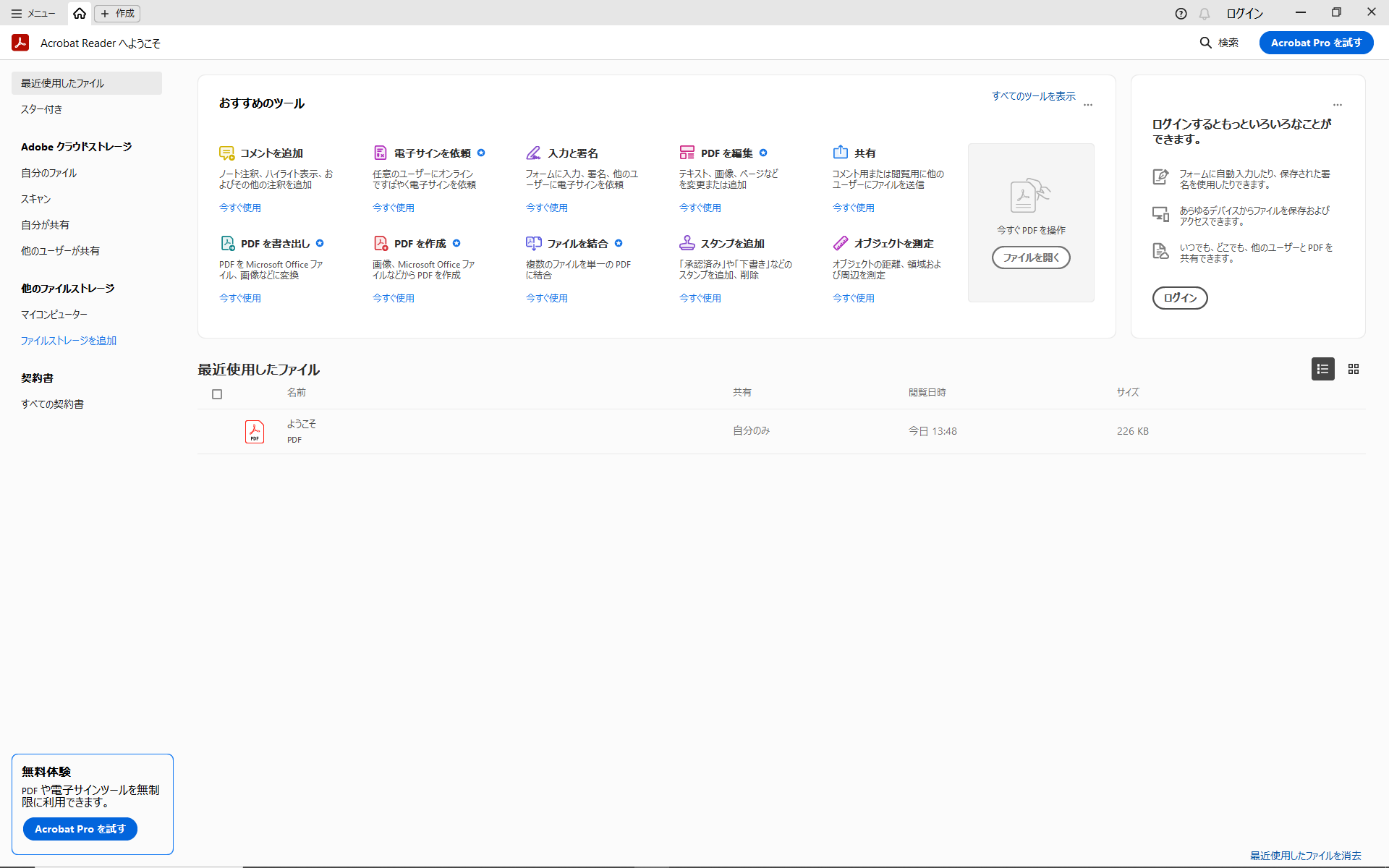Click すべてのツールを表示 link
This screenshot has height=868, width=1389.
click(x=1033, y=96)
